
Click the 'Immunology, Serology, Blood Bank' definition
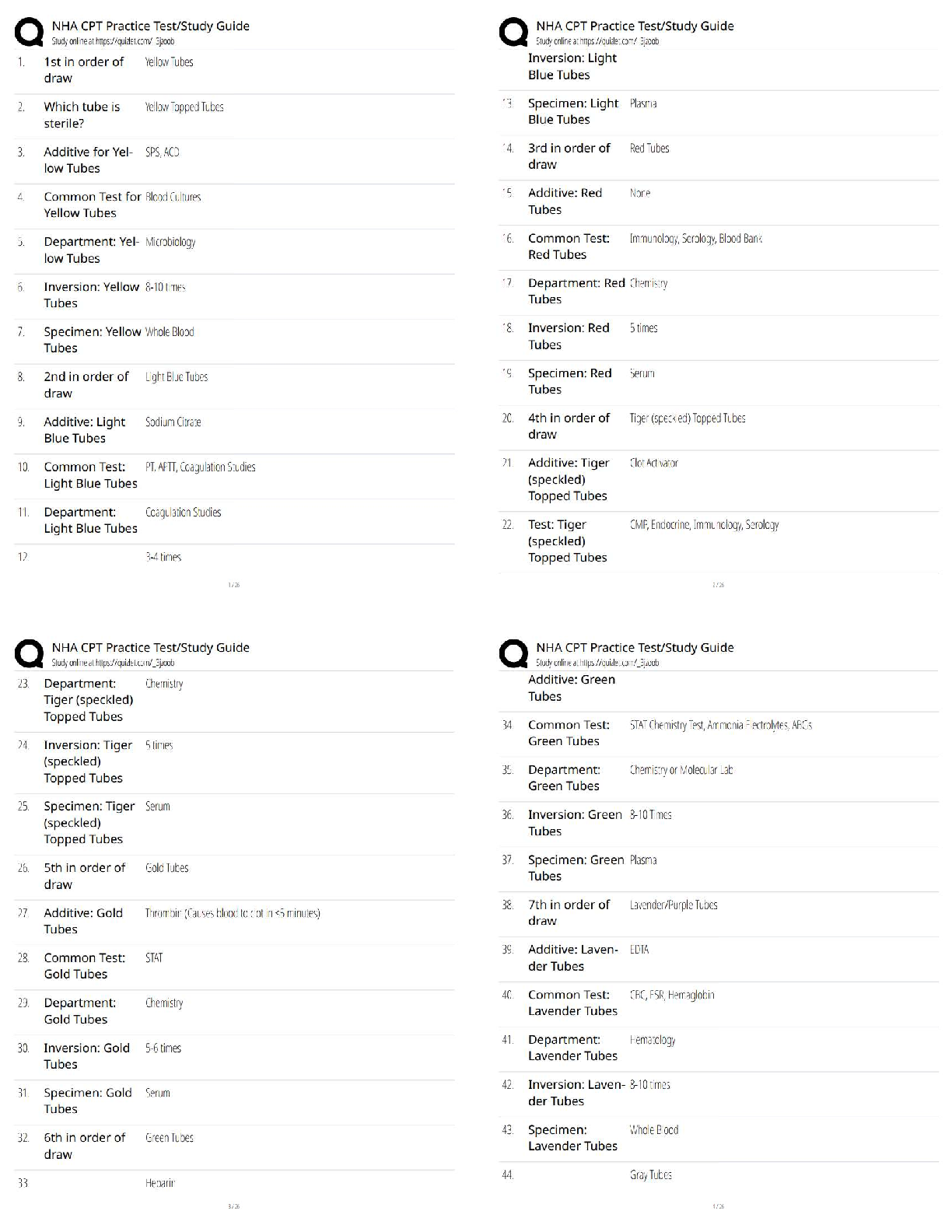tap(696, 238)
